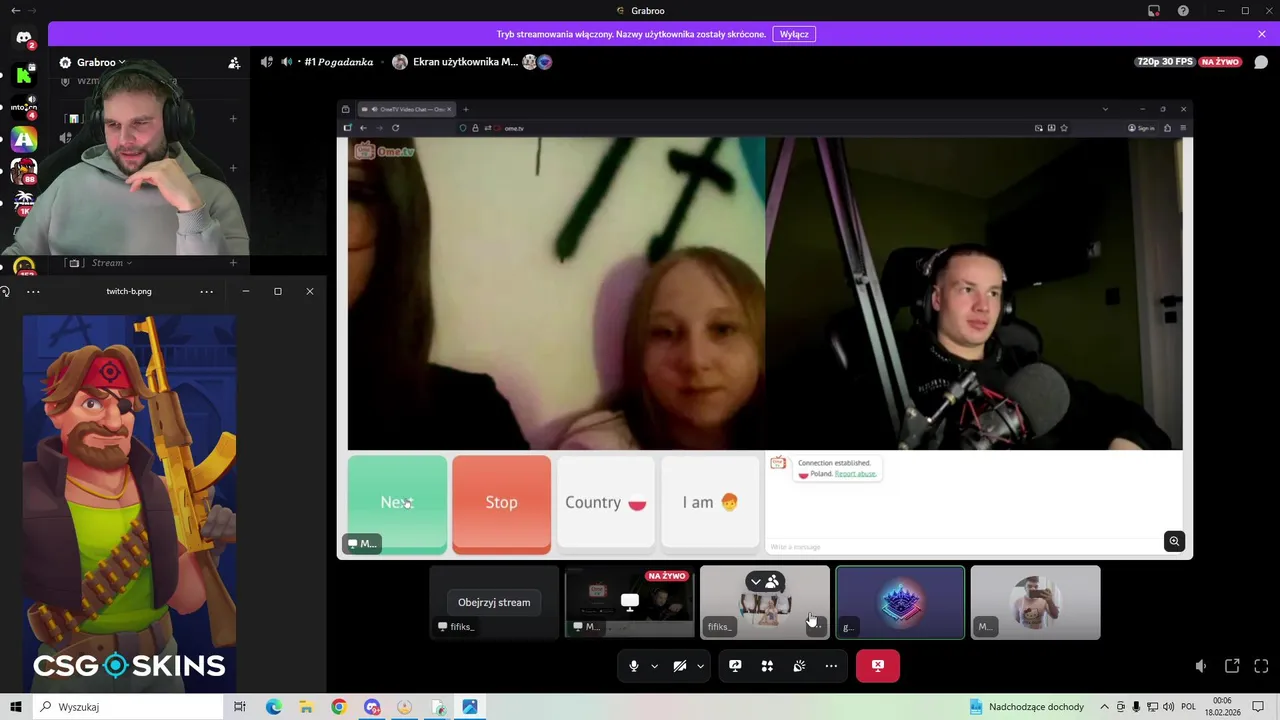Open the Nadchodzące dochody taskbar widget
The height and width of the screenshot is (720, 1280).
tap(1027, 707)
